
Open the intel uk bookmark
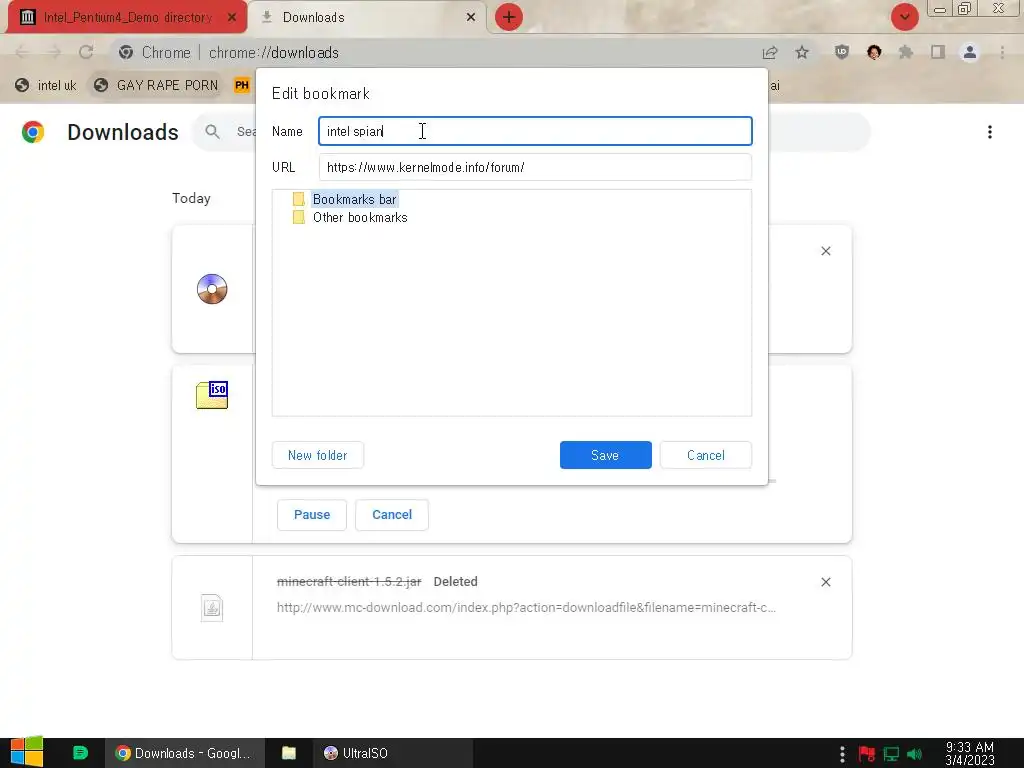click(x=46, y=86)
